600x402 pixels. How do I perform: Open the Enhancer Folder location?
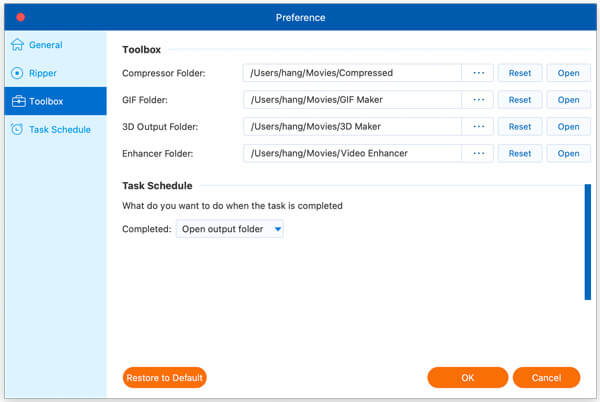tap(568, 154)
